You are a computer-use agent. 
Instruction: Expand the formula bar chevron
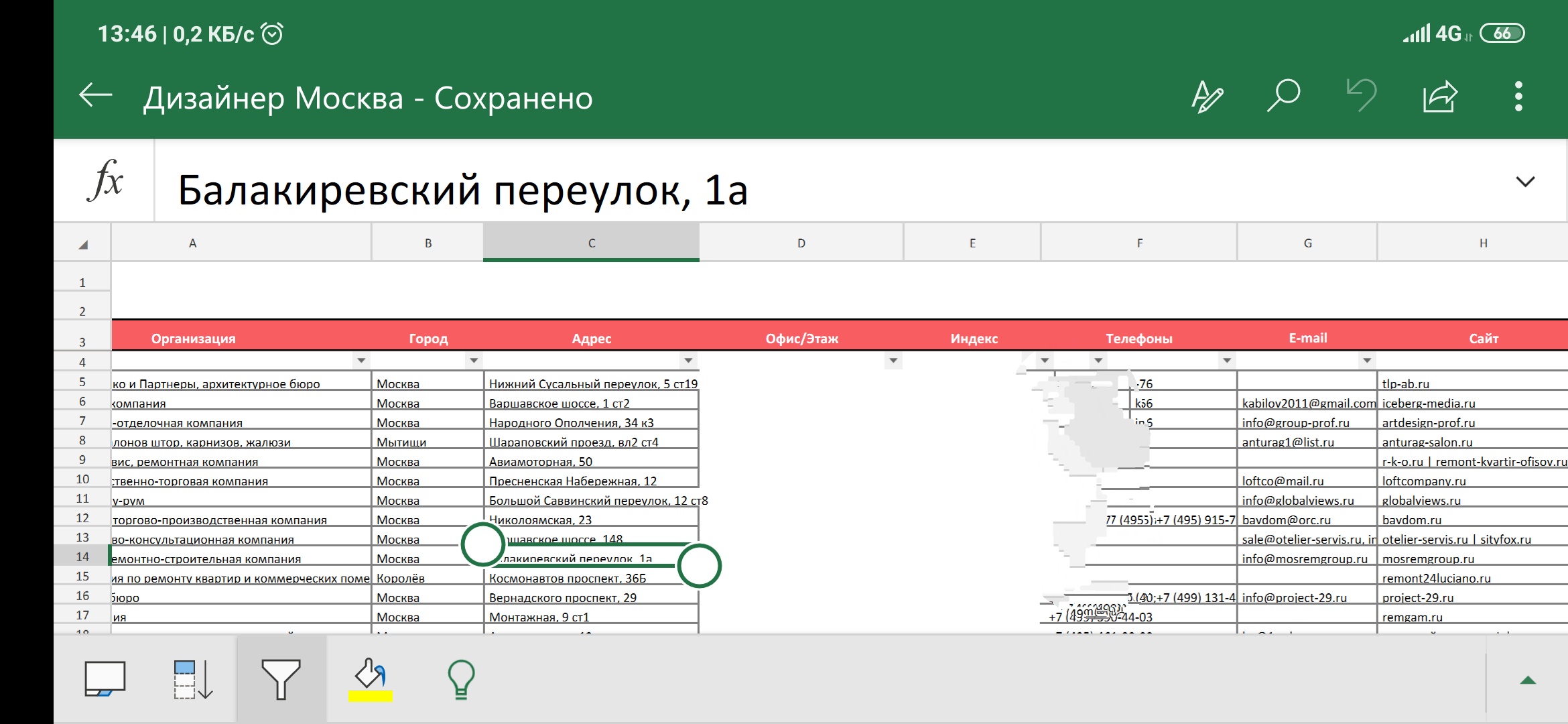click(1525, 182)
